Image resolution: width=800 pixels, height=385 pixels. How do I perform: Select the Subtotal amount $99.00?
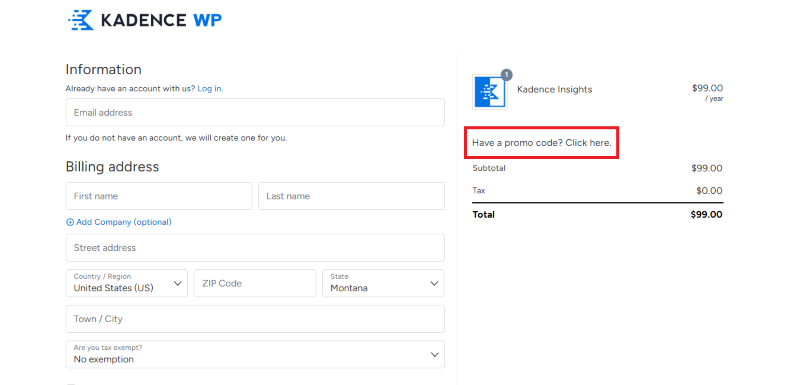707,168
